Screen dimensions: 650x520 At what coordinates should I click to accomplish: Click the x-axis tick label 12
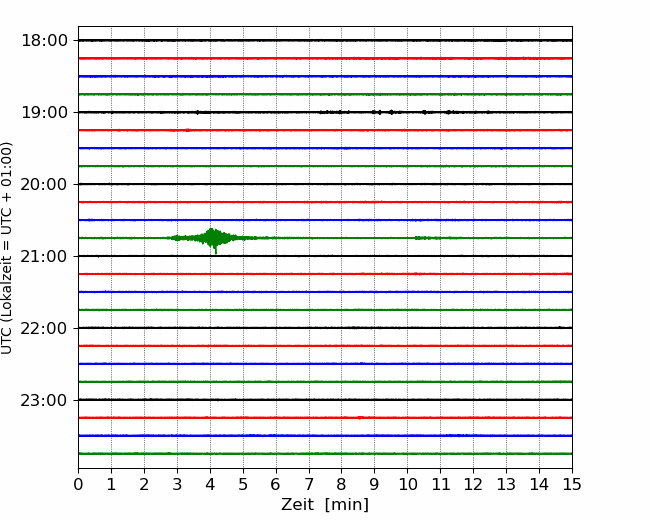coord(473,484)
